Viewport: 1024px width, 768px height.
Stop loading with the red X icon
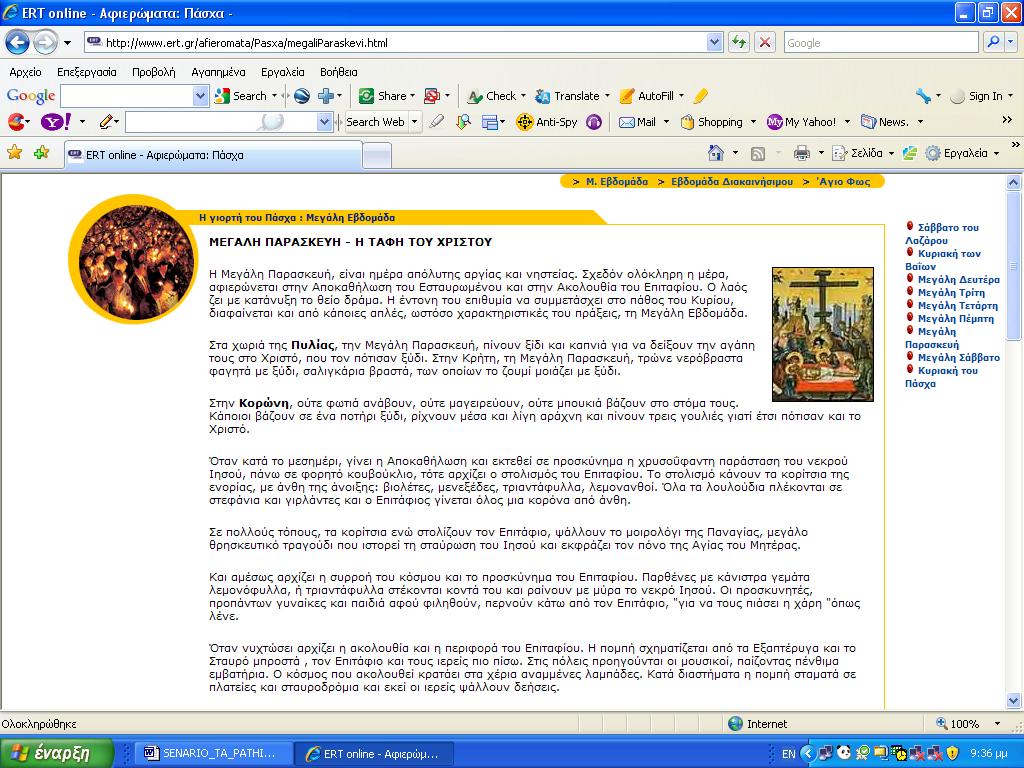point(764,43)
